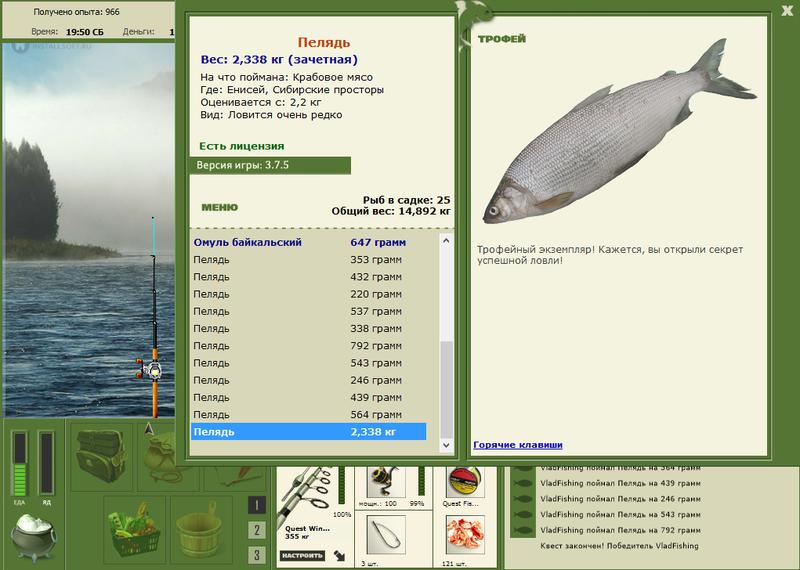The height and width of the screenshot is (570, 800).
Task: Click the diagonal arrow beside НАСТРОИТЬ
Action: [339, 556]
